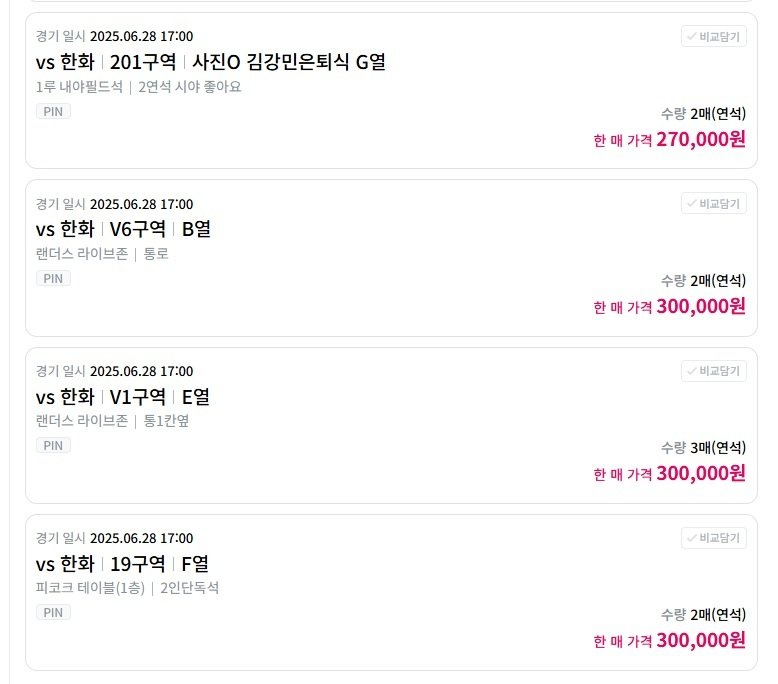Select the 300,000원 price on V6구역 ticket
Image resolution: width=778 pixels, height=684 pixels.
[x=701, y=307]
